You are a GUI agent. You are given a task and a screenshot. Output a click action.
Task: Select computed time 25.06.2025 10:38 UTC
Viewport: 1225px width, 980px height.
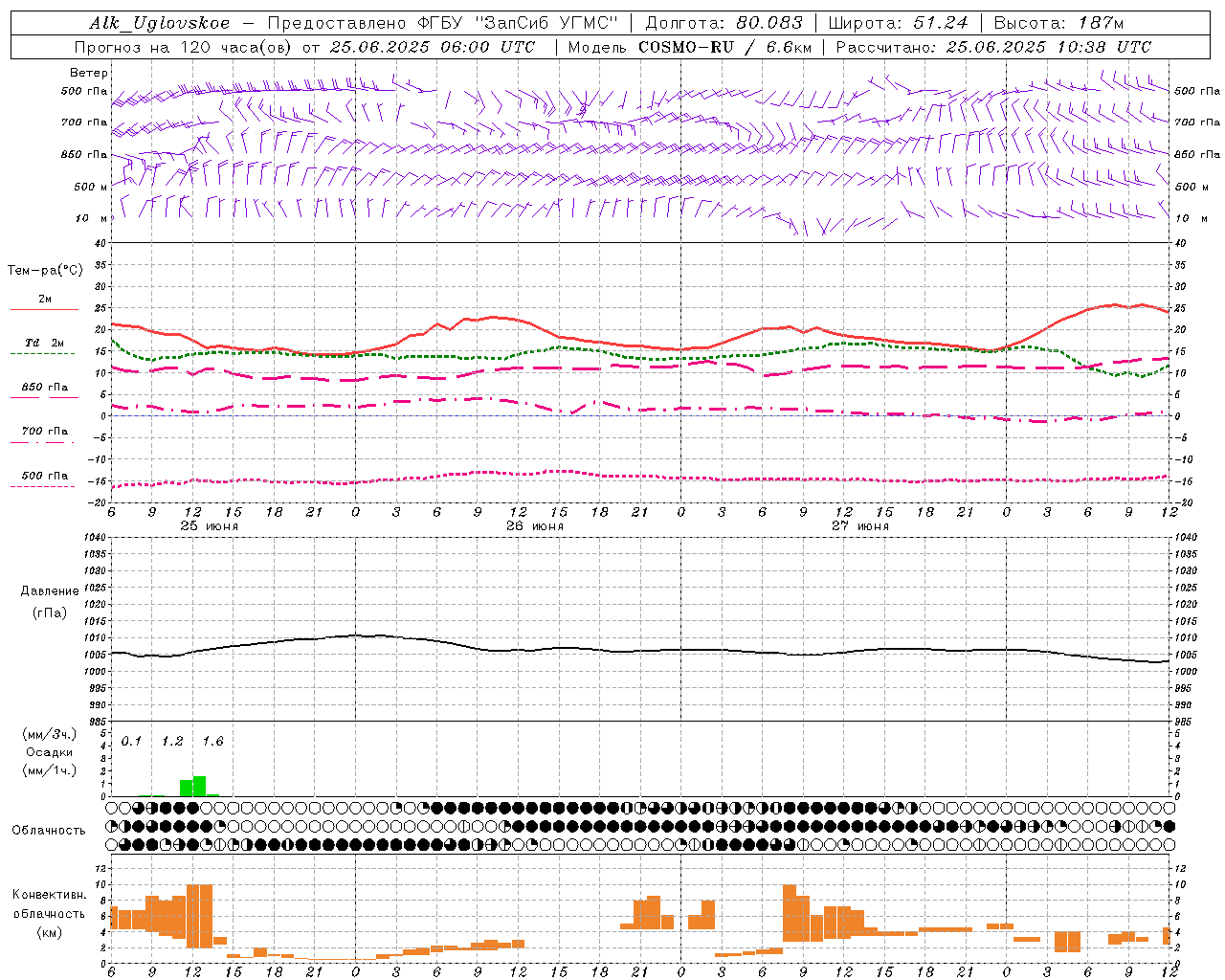[1049, 46]
